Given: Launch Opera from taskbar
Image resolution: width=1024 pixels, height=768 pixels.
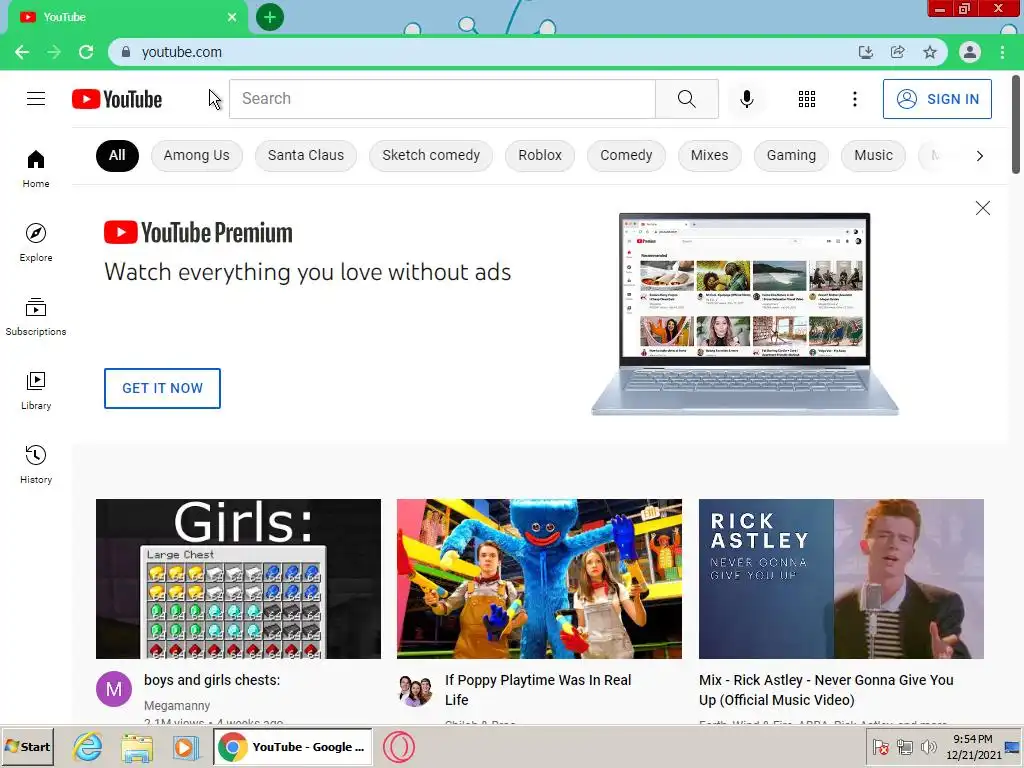Looking at the screenshot, I should coord(399,746).
